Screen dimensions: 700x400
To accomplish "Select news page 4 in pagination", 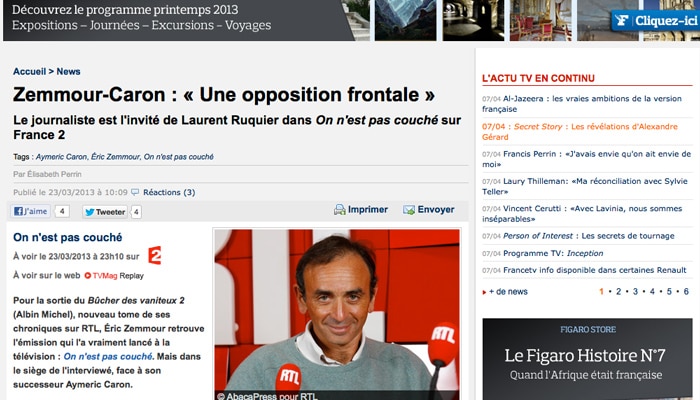I will (652, 292).
